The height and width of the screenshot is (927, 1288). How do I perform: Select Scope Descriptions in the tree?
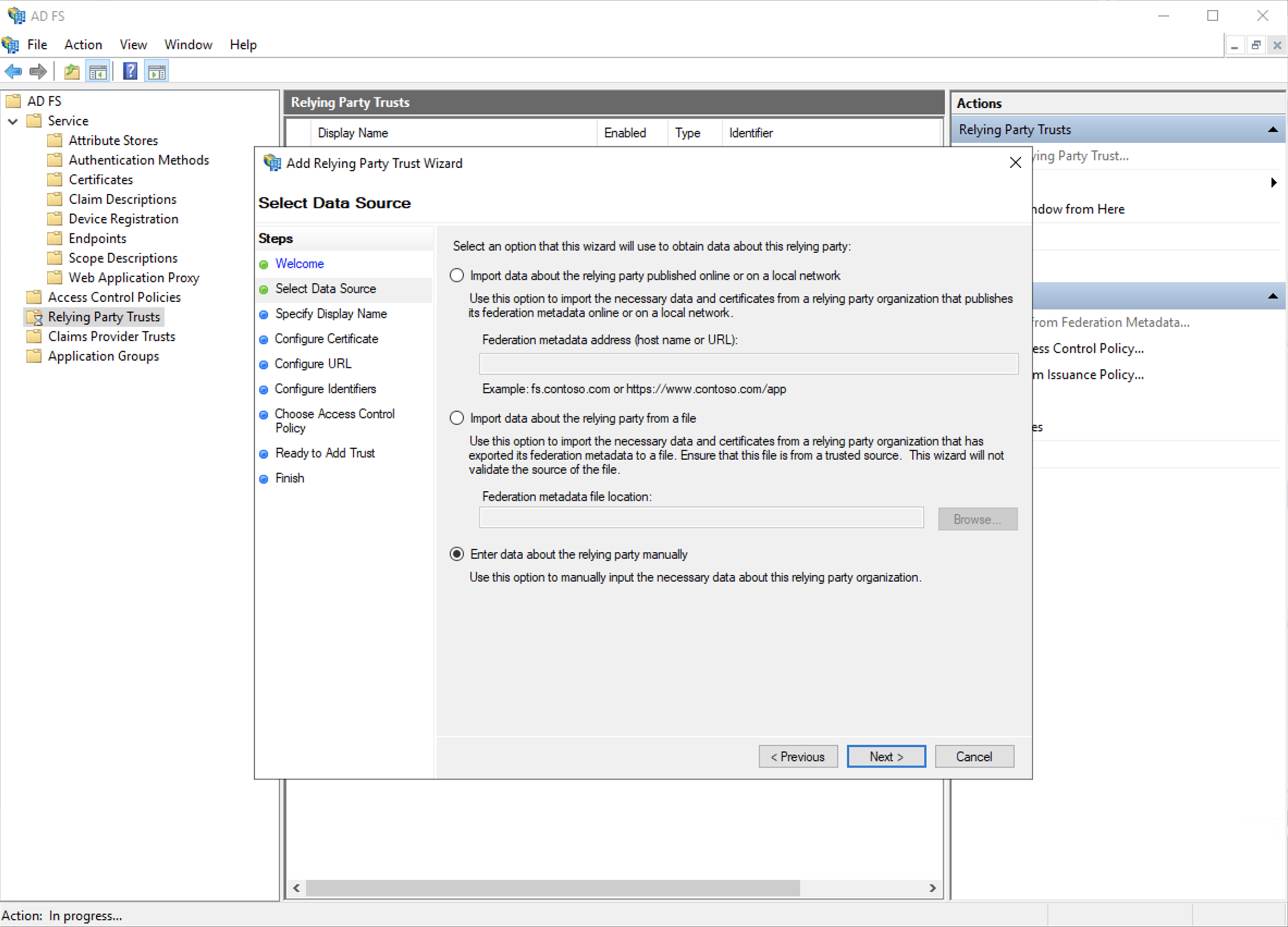(122, 258)
